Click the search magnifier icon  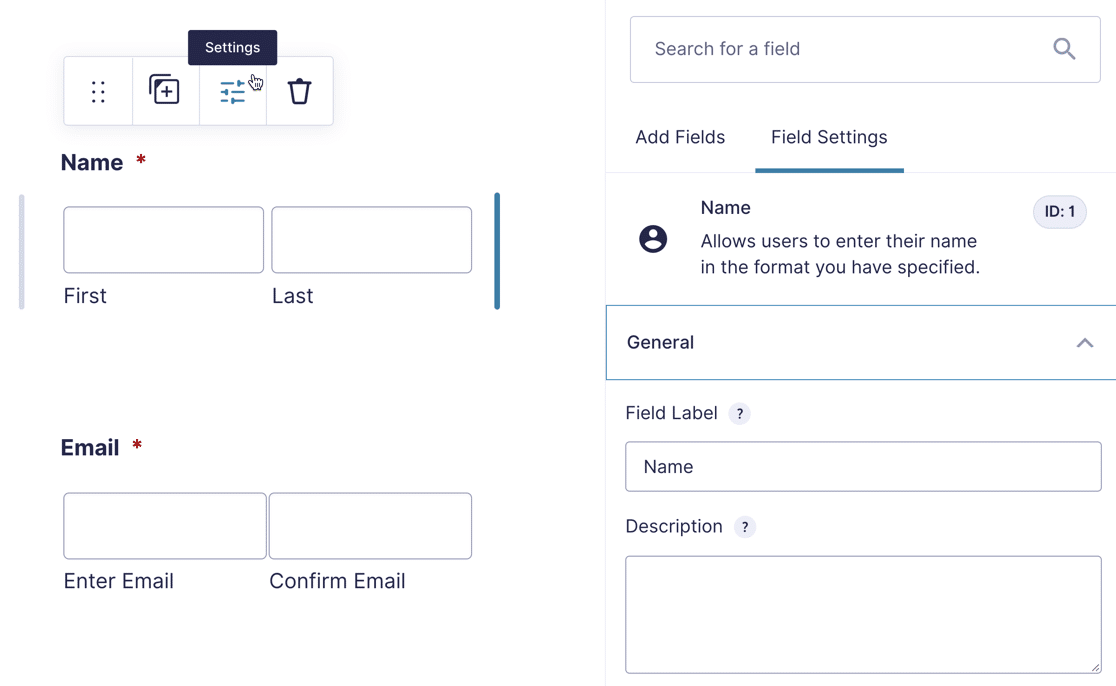click(x=1064, y=49)
